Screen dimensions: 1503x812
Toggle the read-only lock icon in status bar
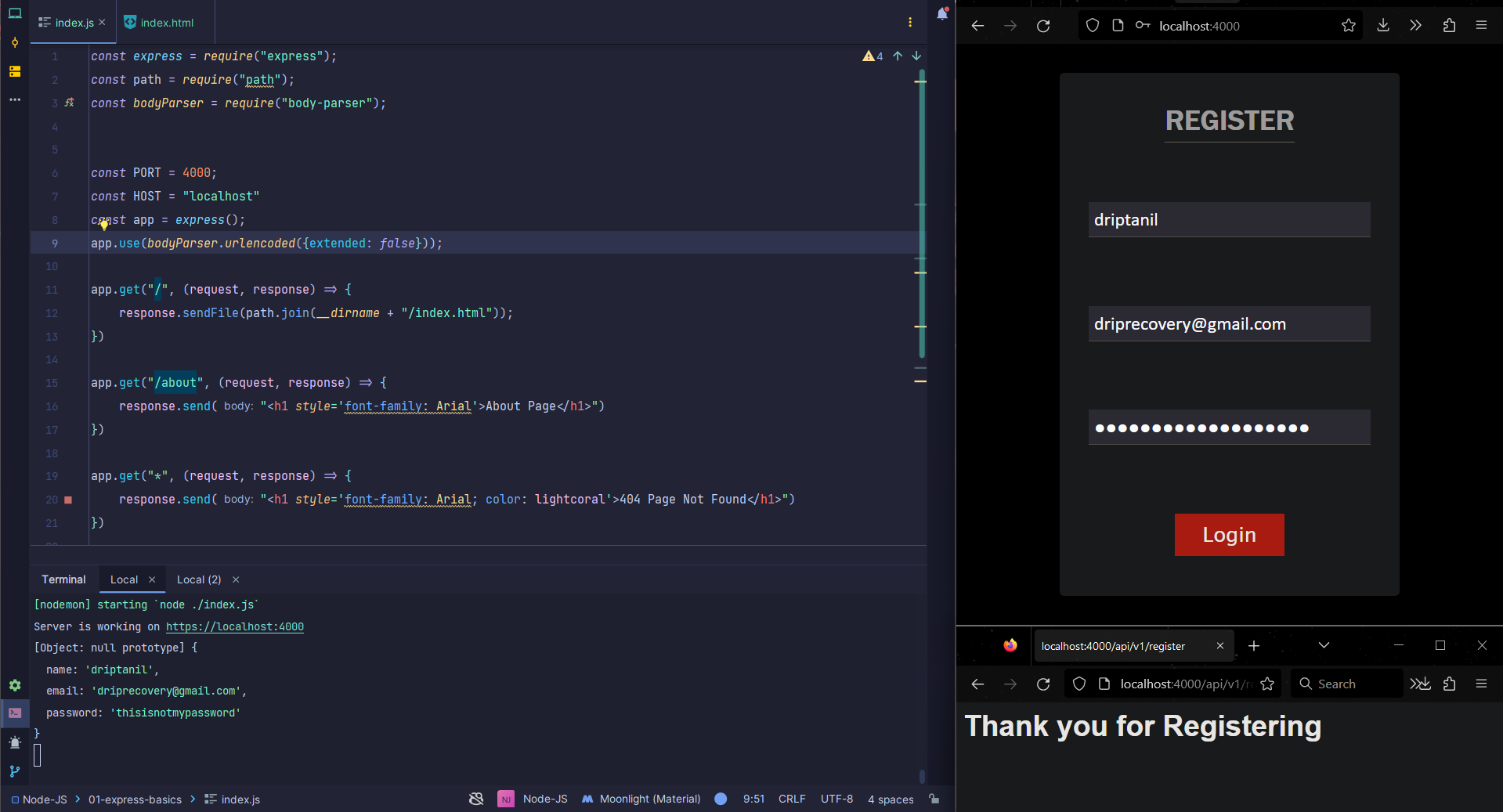click(x=934, y=799)
